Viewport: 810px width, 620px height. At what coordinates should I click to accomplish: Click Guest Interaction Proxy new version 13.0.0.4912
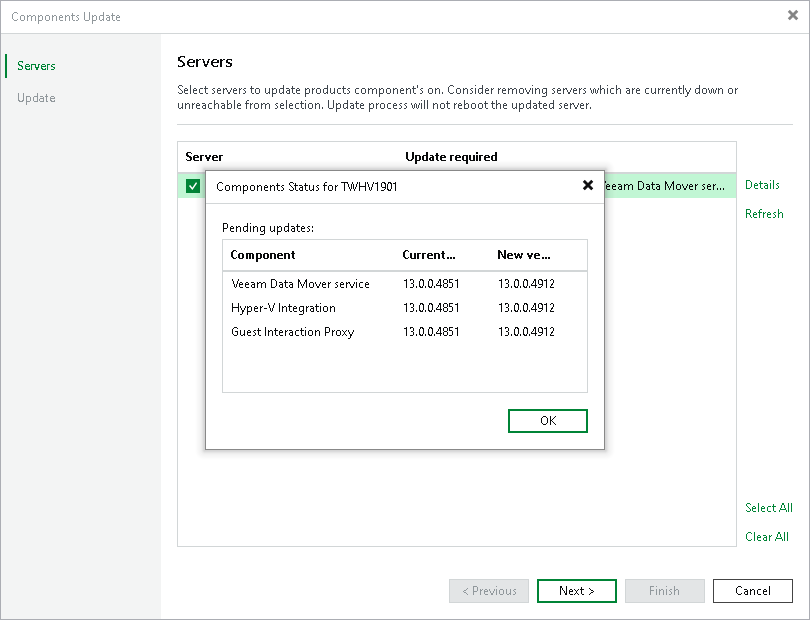[x=526, y=332]
